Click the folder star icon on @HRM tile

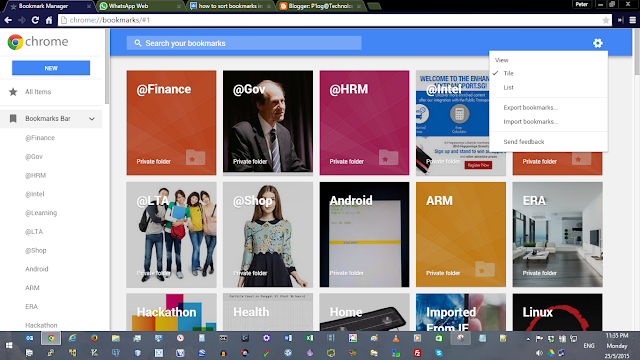click(388, 158)
